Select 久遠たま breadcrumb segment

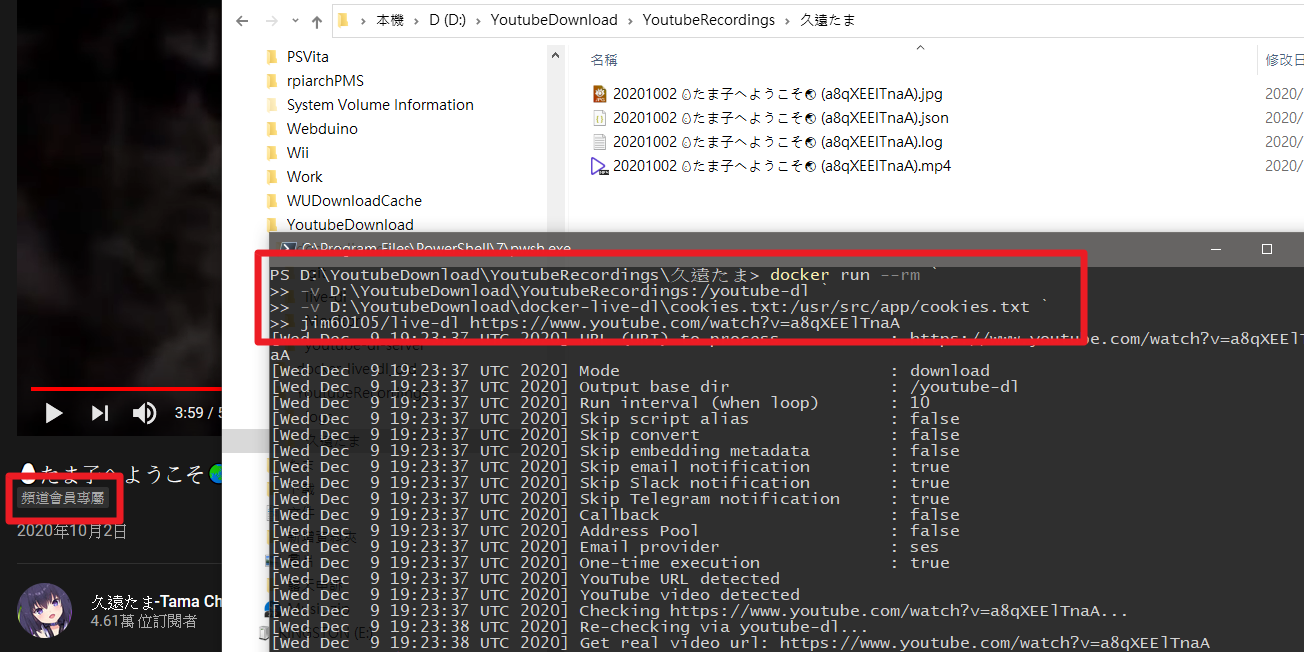[x=827, y=20]
